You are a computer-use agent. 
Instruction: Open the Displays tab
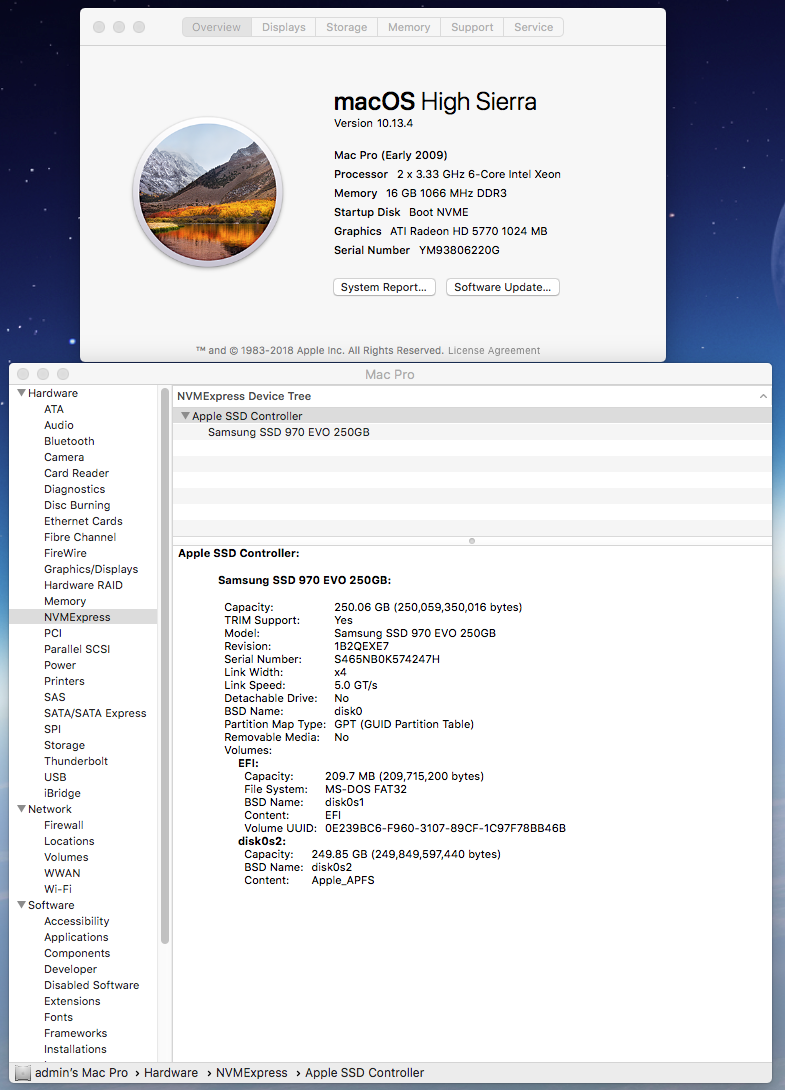pos(284,27)
